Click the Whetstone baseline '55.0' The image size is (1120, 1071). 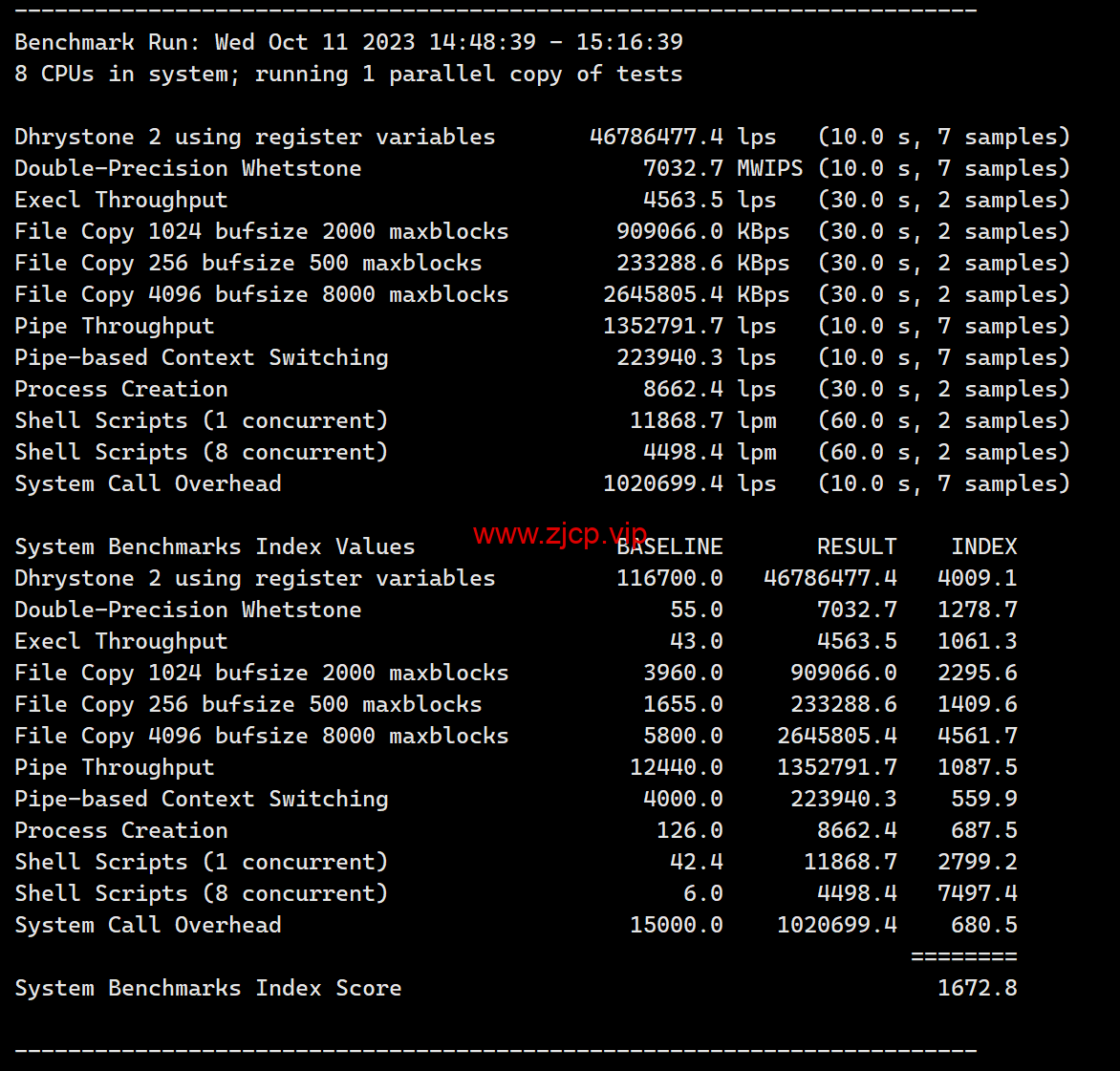pyautogui.click(x=697, y=609)
